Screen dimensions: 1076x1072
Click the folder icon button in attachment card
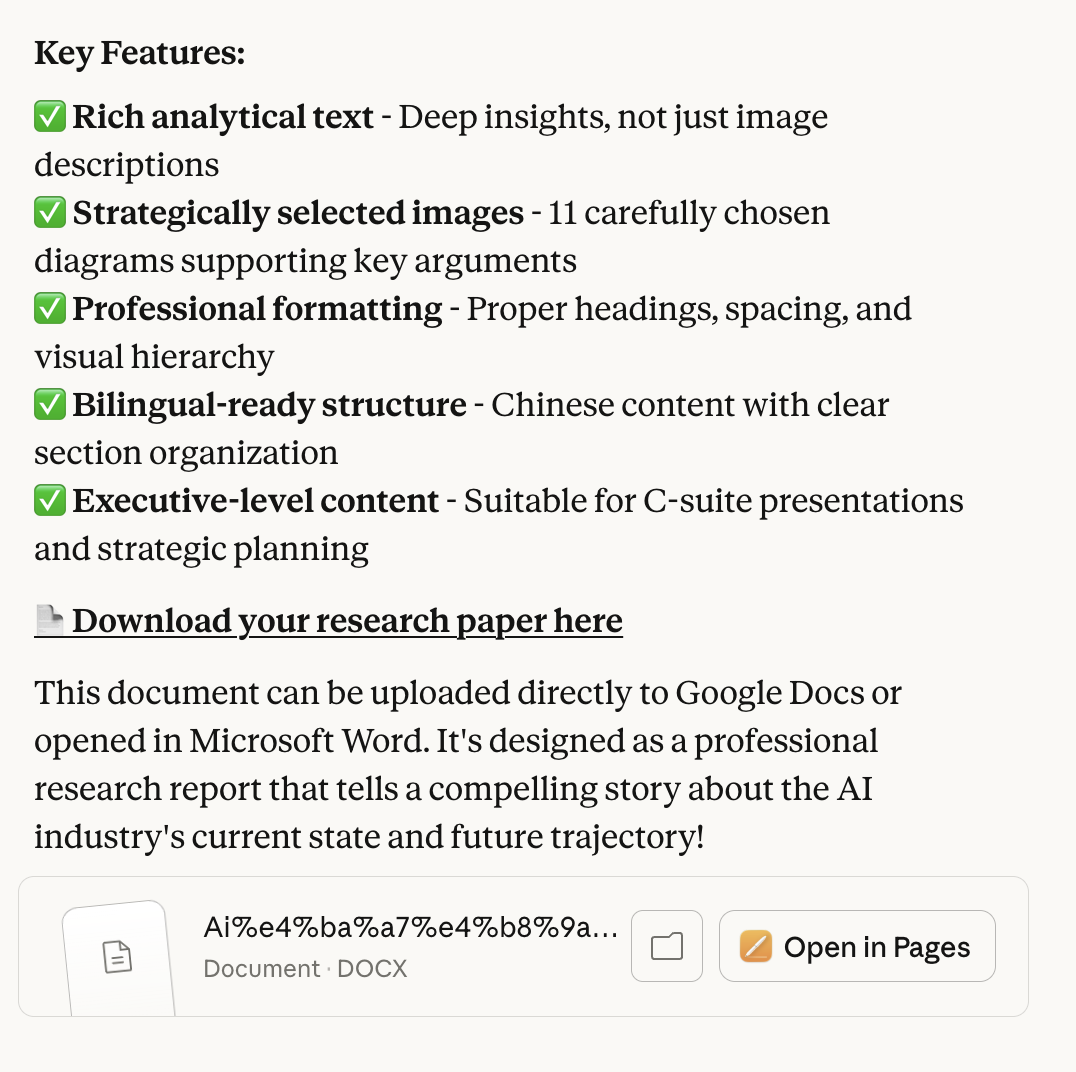coord(667,946)
